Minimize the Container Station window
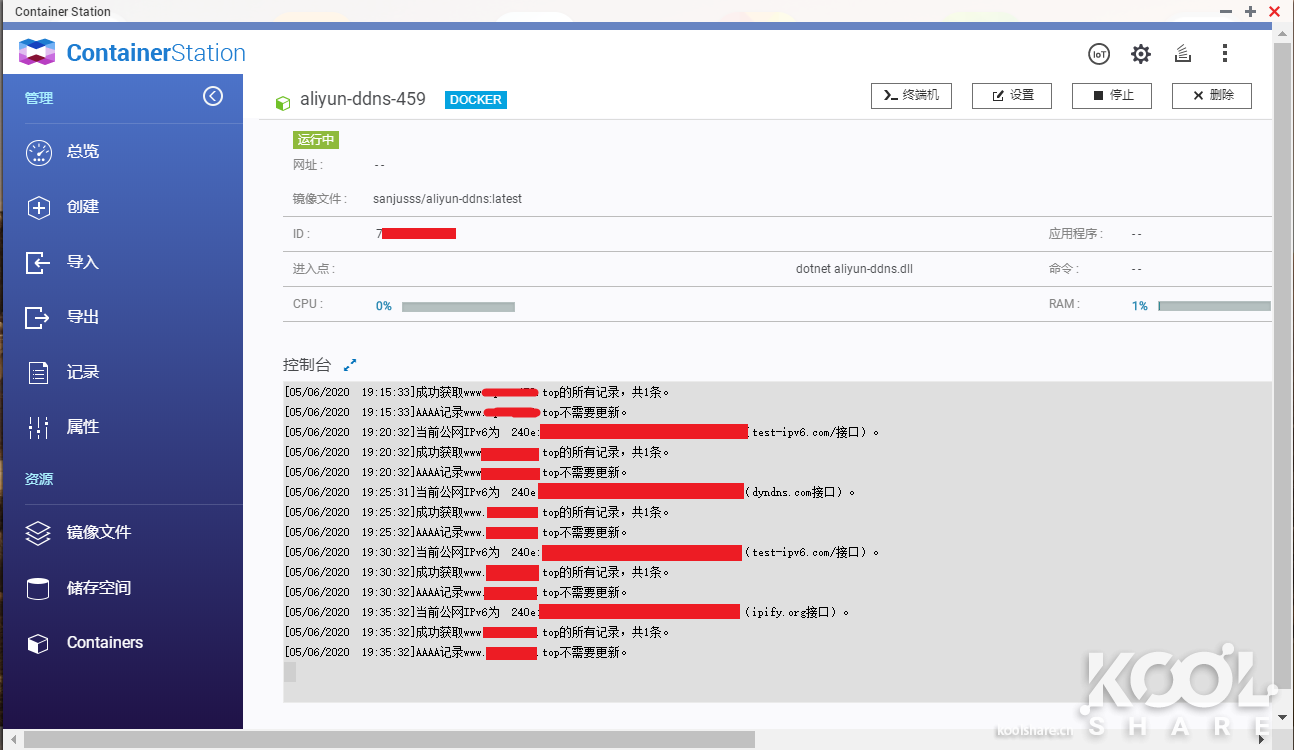This screenshot has height=750, width=1294. pyautogui.click(x=1227, y=11)
